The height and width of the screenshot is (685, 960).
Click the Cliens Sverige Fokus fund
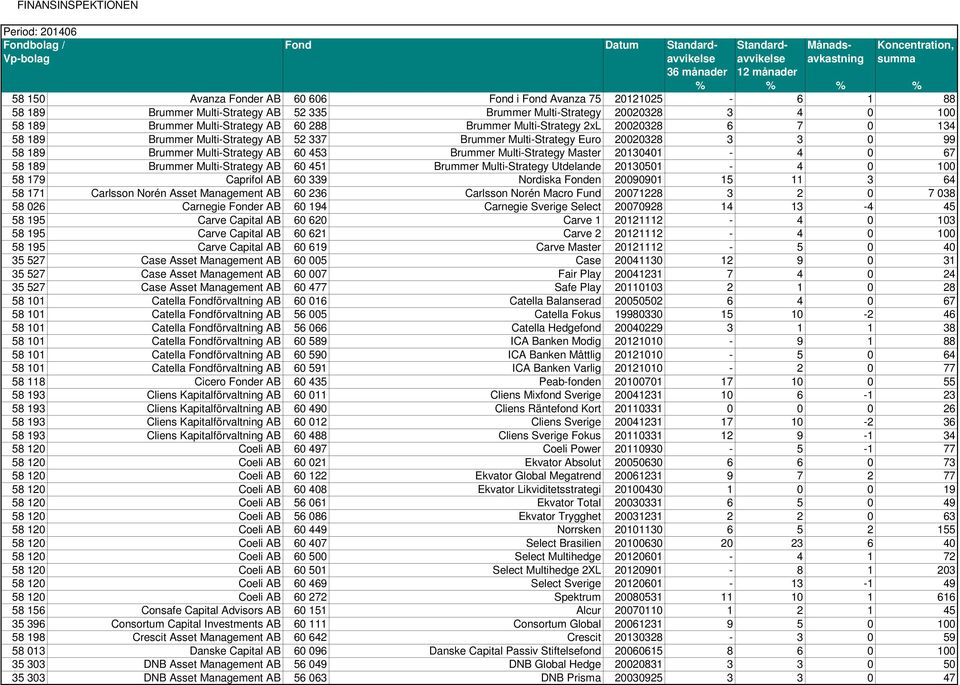[550, 436]
